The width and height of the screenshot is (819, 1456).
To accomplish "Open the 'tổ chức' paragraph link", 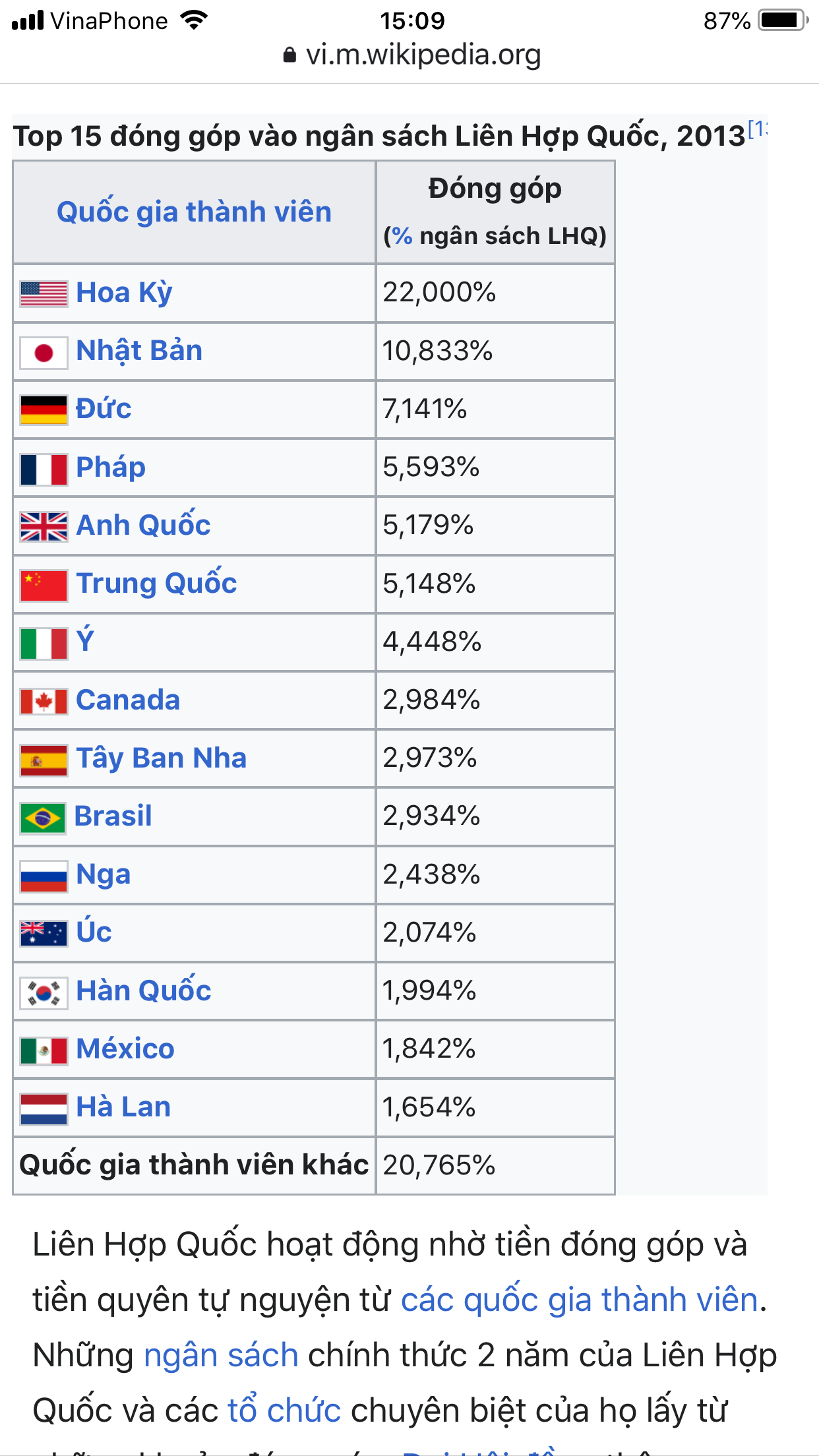I will point(284,1411).
